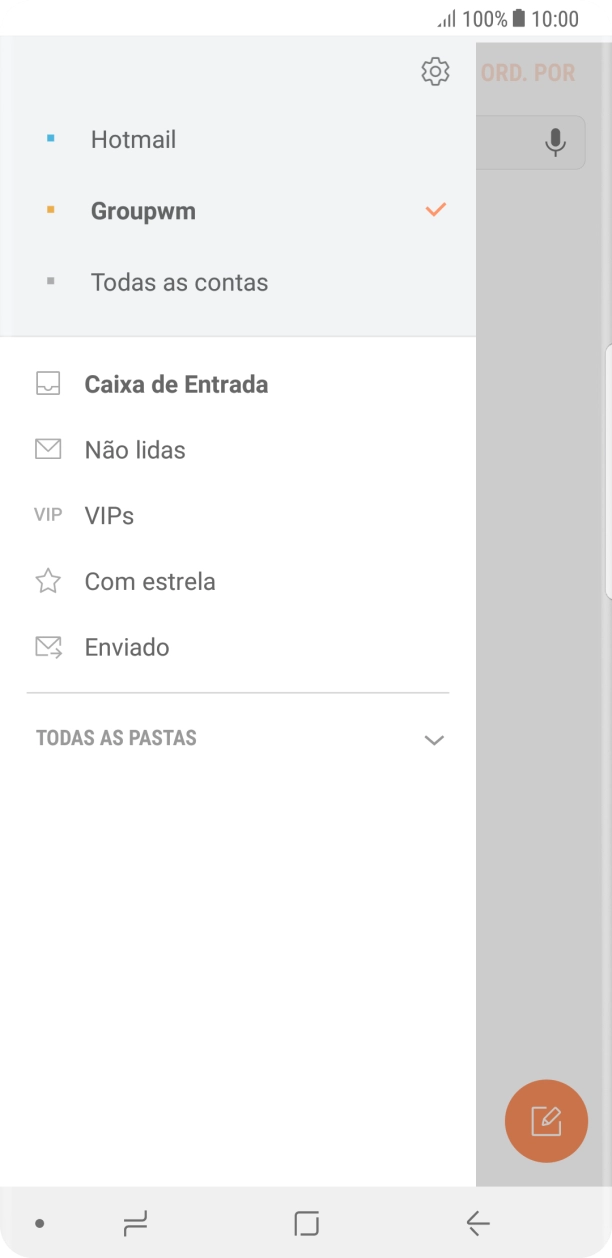Open the email settings via the gear icon
The height and width of the screenshot is (1258, 612).
pos(435,70)
